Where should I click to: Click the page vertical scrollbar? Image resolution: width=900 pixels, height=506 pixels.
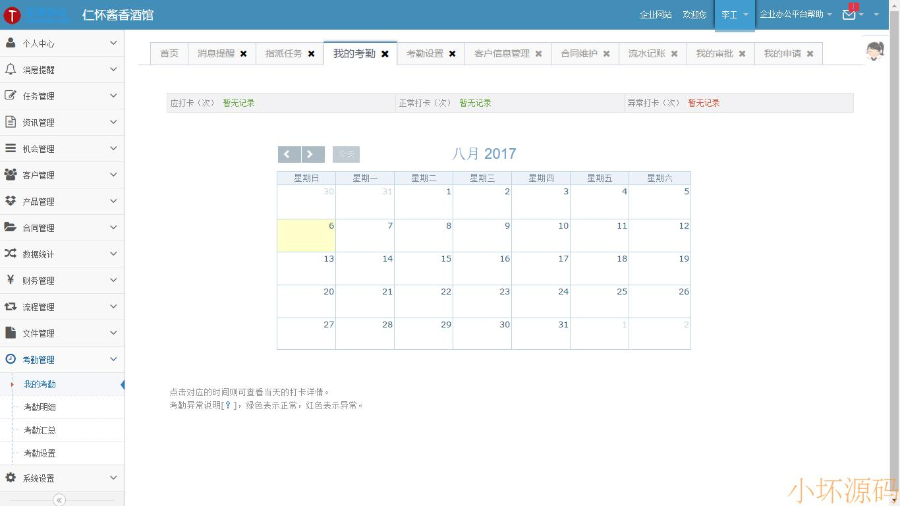click(894, 253)
